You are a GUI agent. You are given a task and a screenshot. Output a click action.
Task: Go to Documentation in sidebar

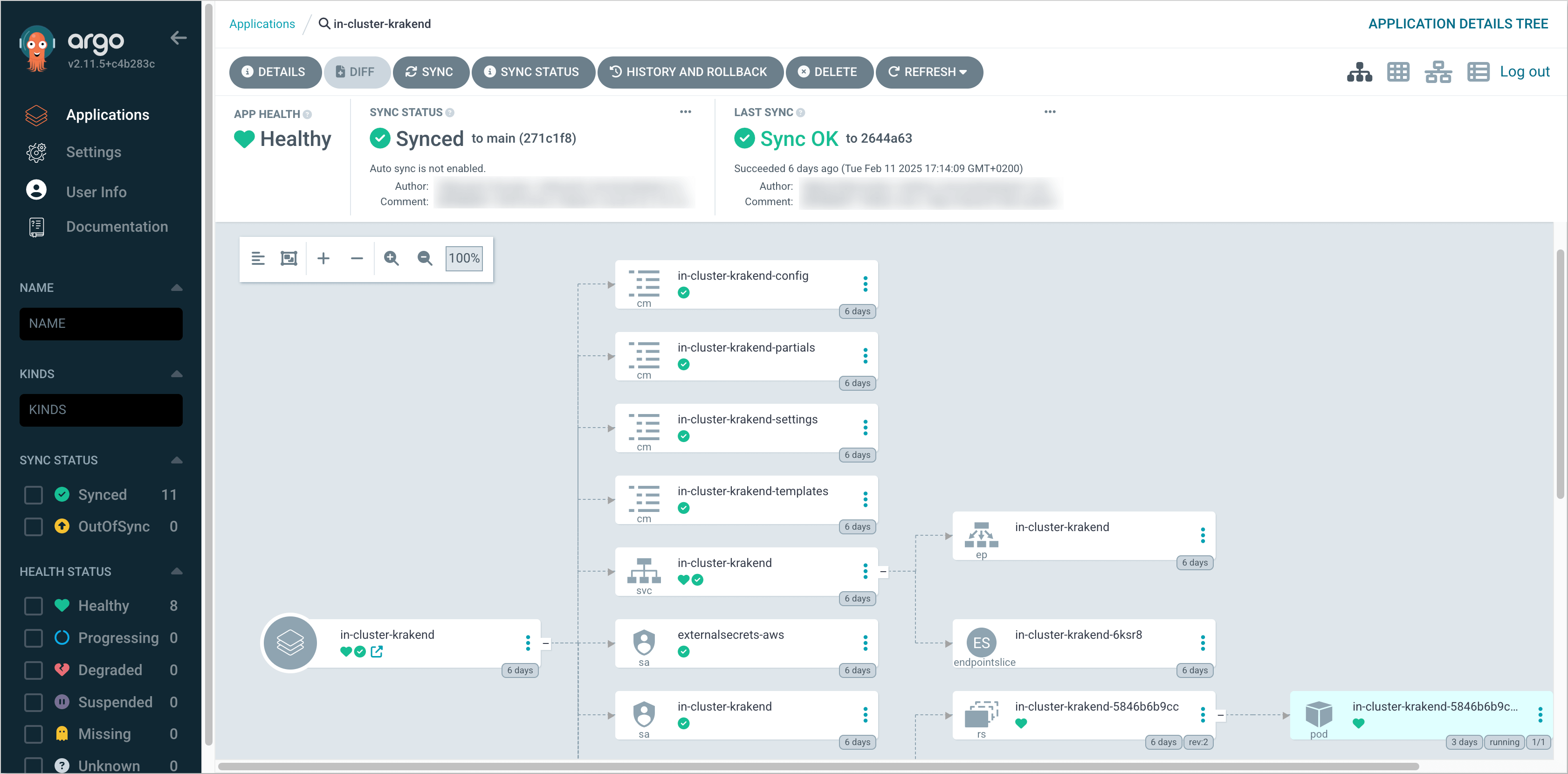[x=116, y=227]
